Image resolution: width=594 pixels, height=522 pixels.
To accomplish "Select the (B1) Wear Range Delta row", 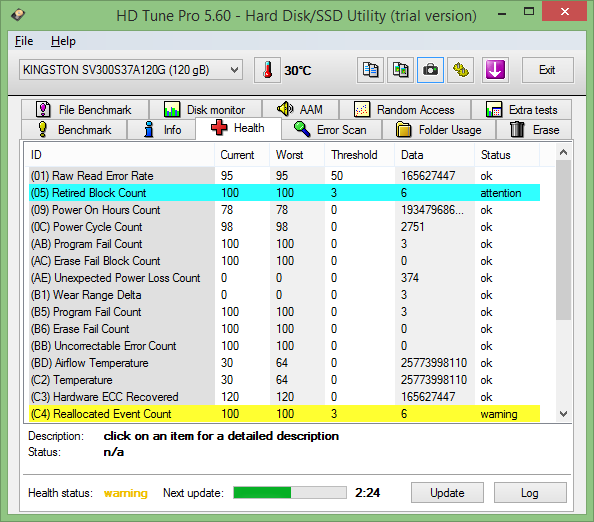I will pos(284,295).
